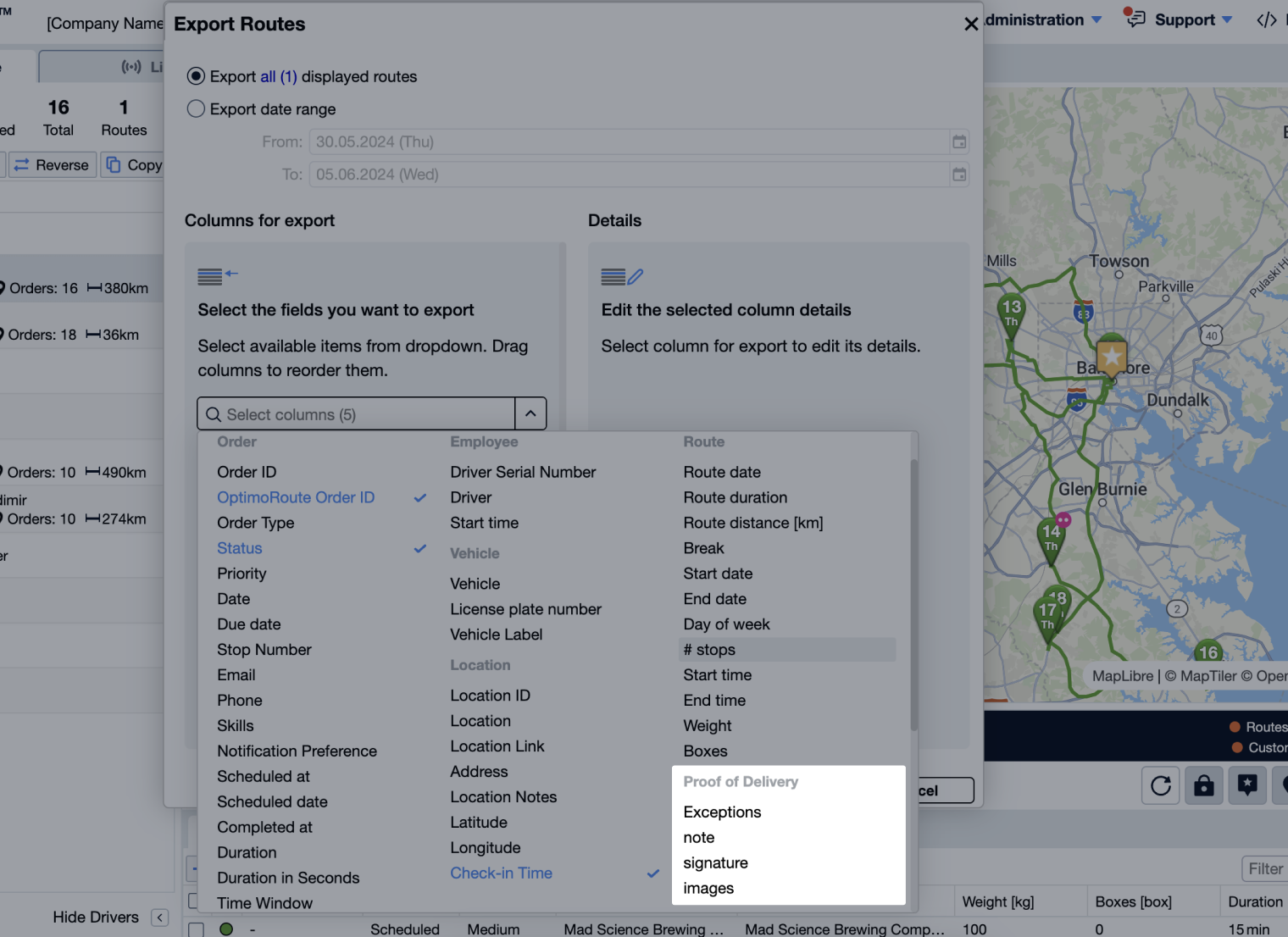Click the all (1) routes link
Image resolution: width=1288 pixels, height=937 pixels.
[280, 76]
